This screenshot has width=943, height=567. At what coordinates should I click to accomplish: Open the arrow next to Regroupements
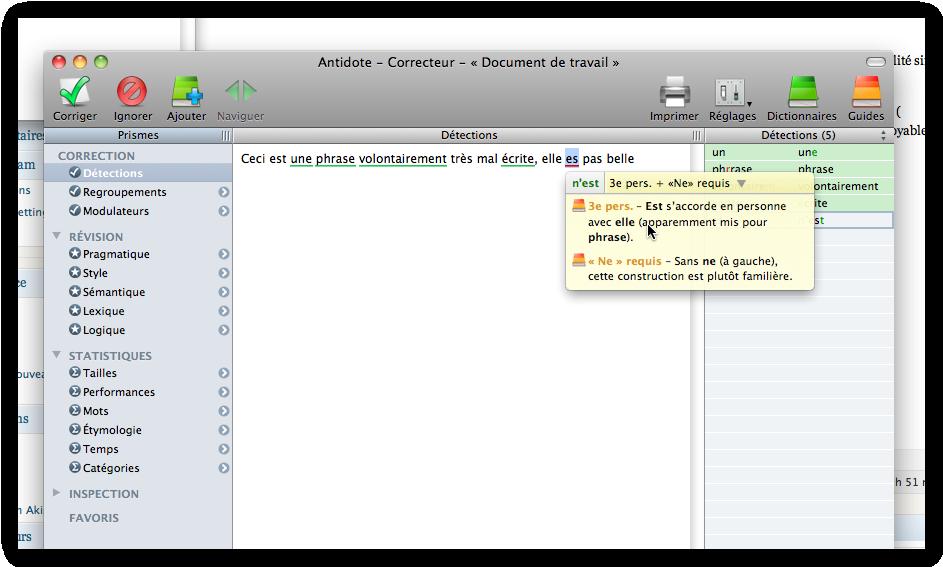(224, 192)
